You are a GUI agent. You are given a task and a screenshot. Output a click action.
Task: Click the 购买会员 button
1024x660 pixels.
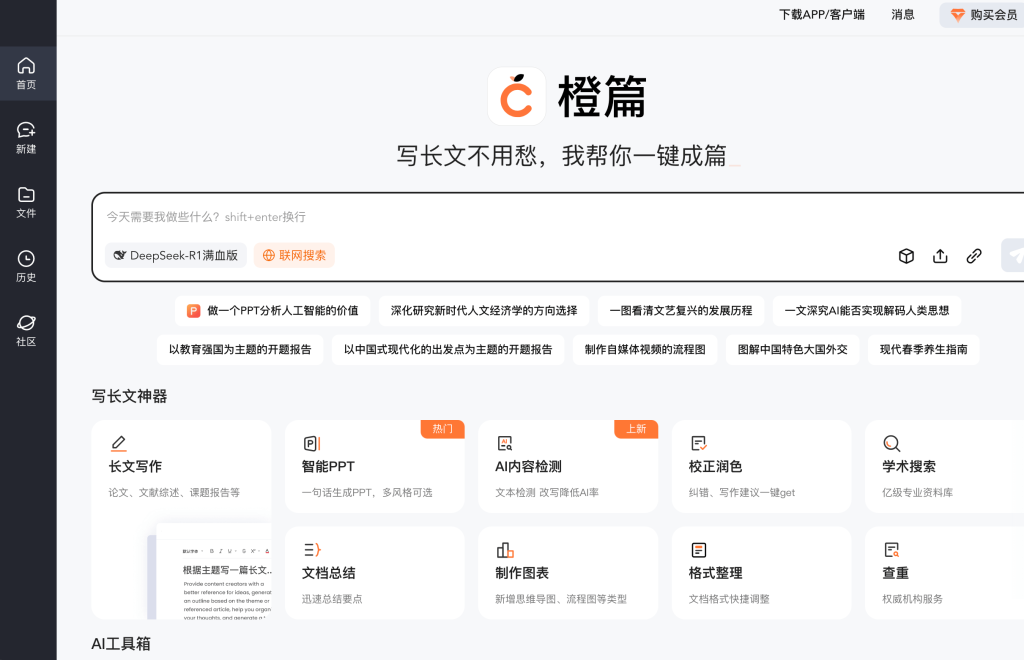pyautogui.click(x=982, y=15)
